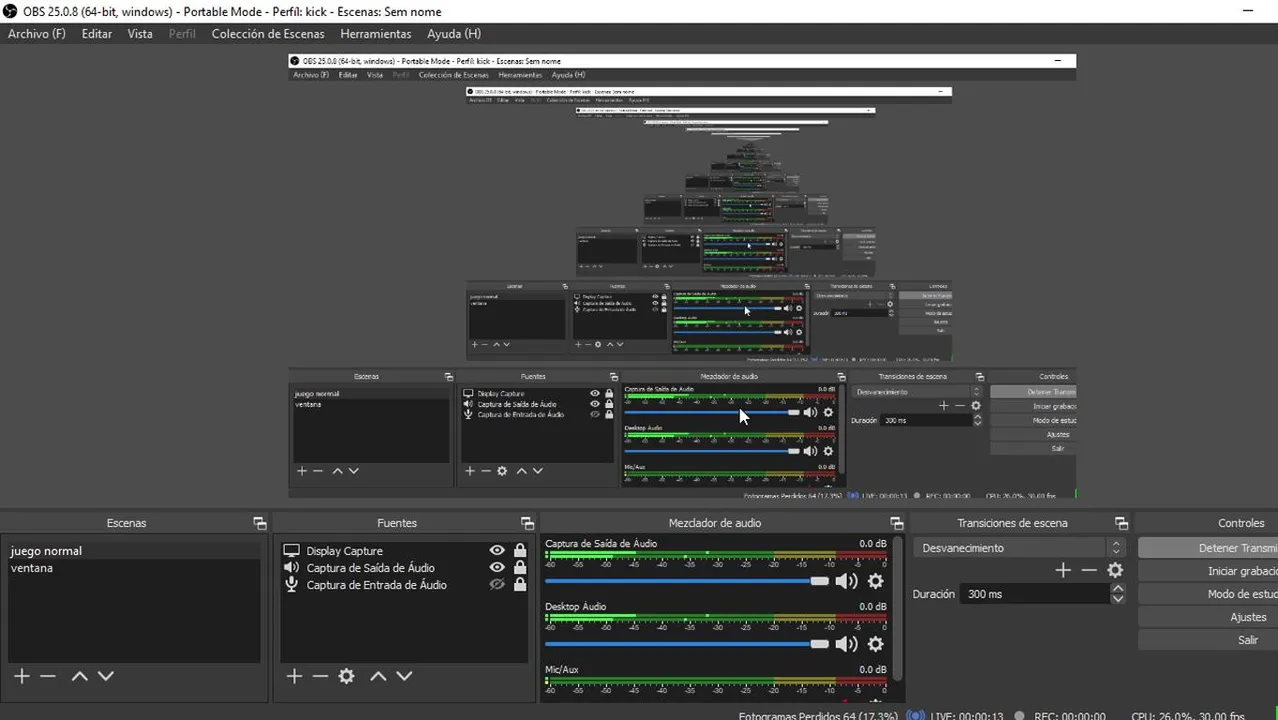Select the Captura de Entrada de Áudio source row

tap(404, 585)
